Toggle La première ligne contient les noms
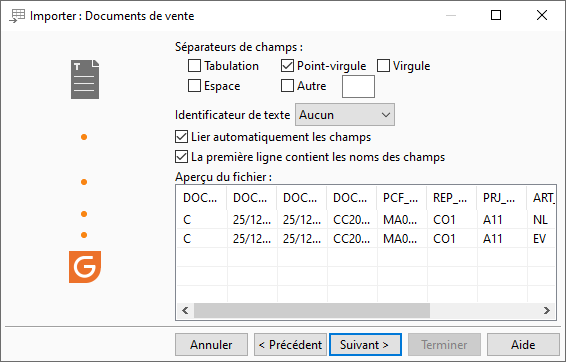 [181, 157]
